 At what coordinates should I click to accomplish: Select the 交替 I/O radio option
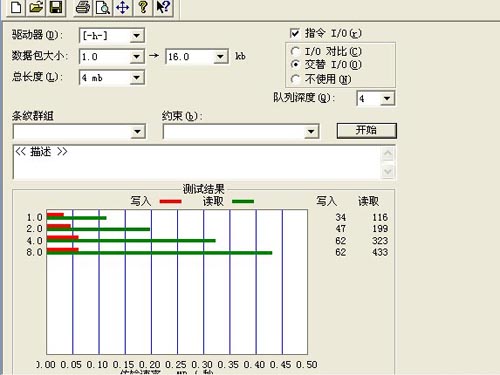coord(294,64)
